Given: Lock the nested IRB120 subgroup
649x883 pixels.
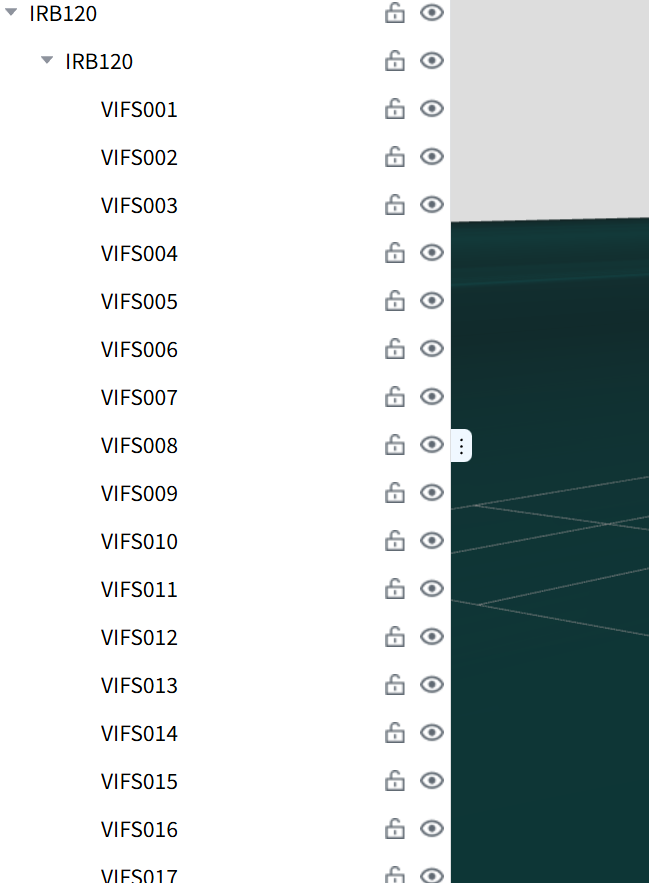Looking at the screenshot, I should point(394,61).
